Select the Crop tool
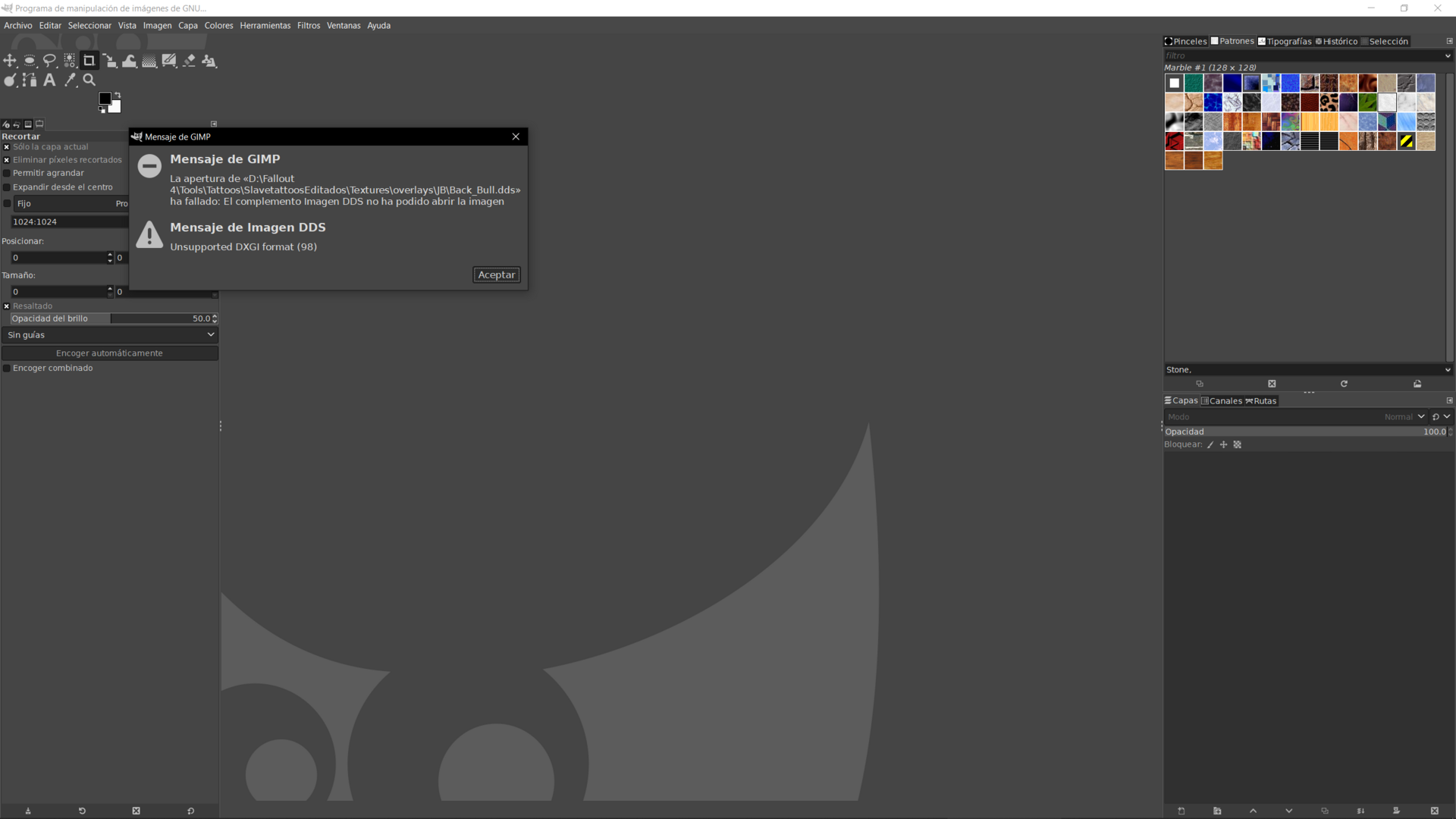Image resolution: width=1456 pixels, height=819 pixels. coord(89,61)
